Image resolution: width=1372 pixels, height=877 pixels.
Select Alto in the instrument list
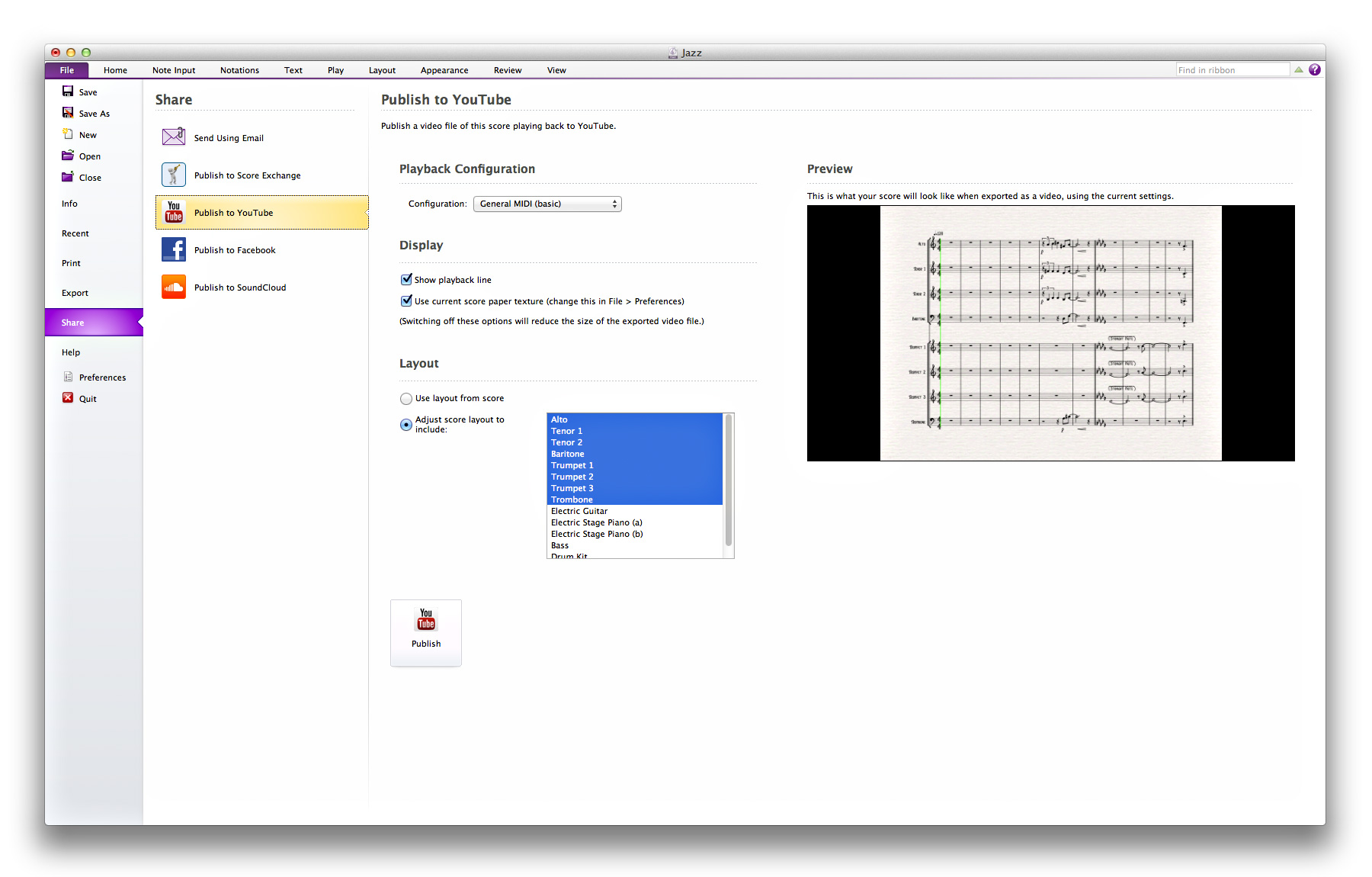tap(635, 419)
